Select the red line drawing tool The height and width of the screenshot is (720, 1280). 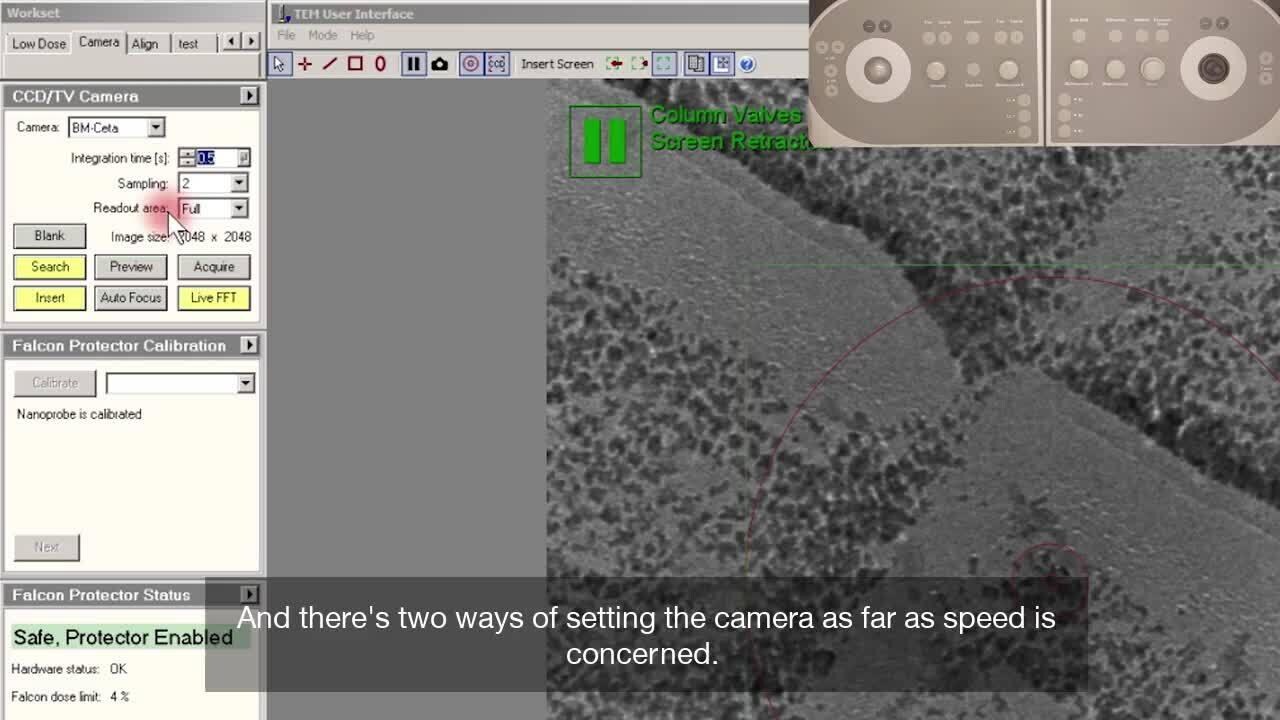click(330, 64)
